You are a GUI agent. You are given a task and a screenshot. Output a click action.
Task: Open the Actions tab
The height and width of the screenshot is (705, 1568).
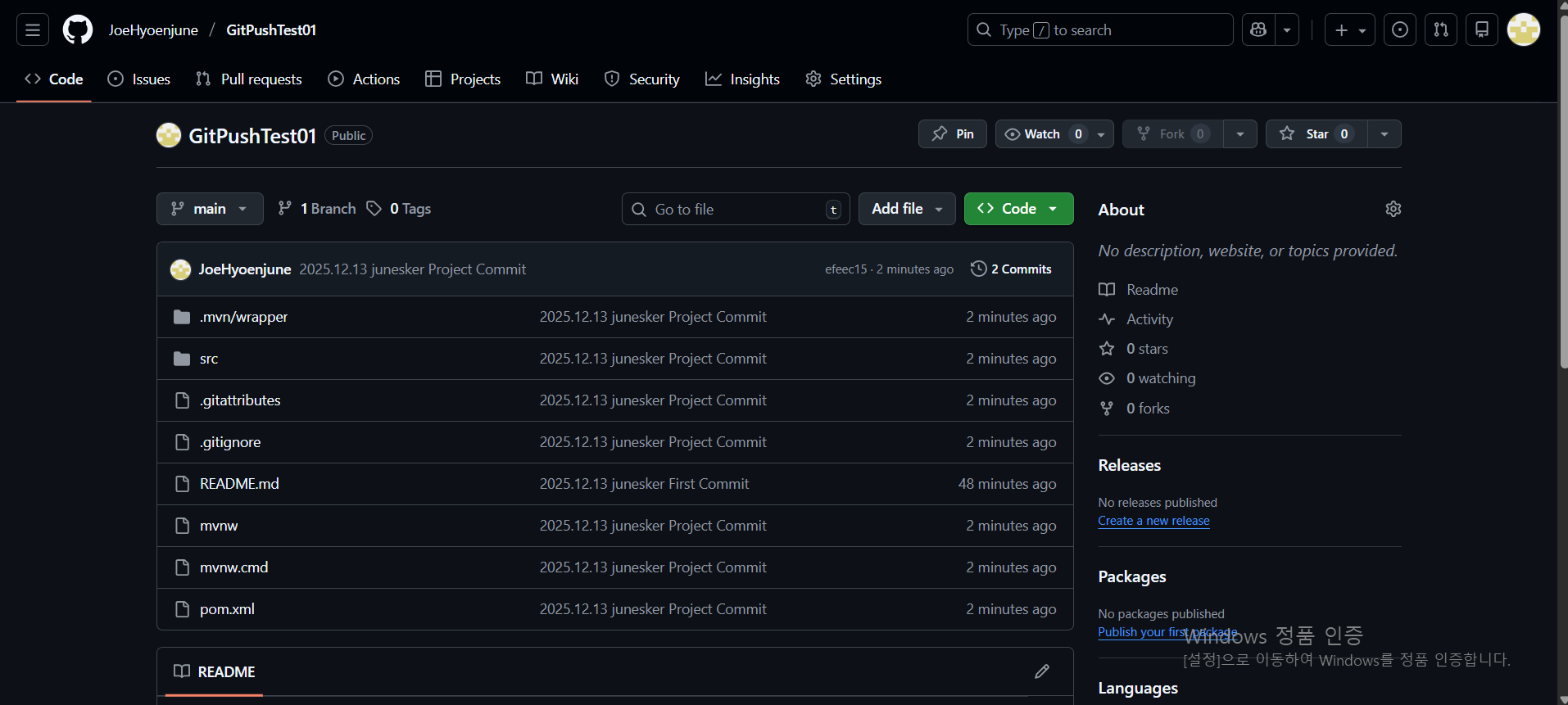(364, 79)
